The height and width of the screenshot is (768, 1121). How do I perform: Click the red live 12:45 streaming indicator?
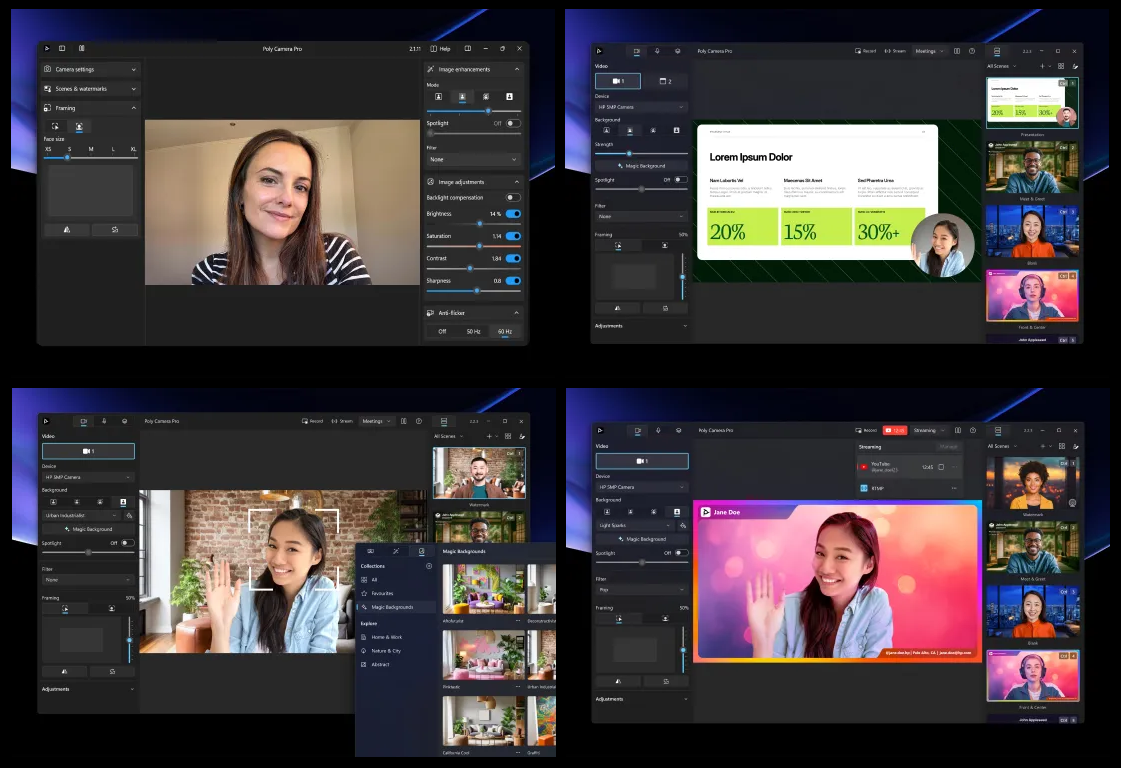click(893, 430)
